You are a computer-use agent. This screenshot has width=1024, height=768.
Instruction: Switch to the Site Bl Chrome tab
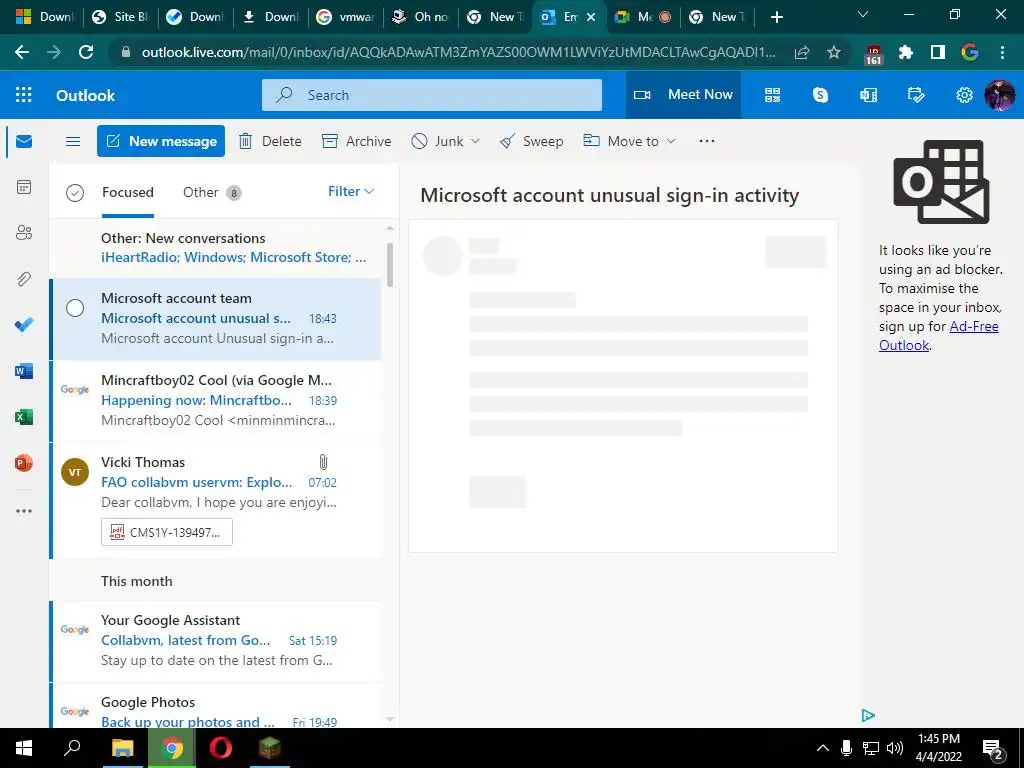click(x=121, y=17)
